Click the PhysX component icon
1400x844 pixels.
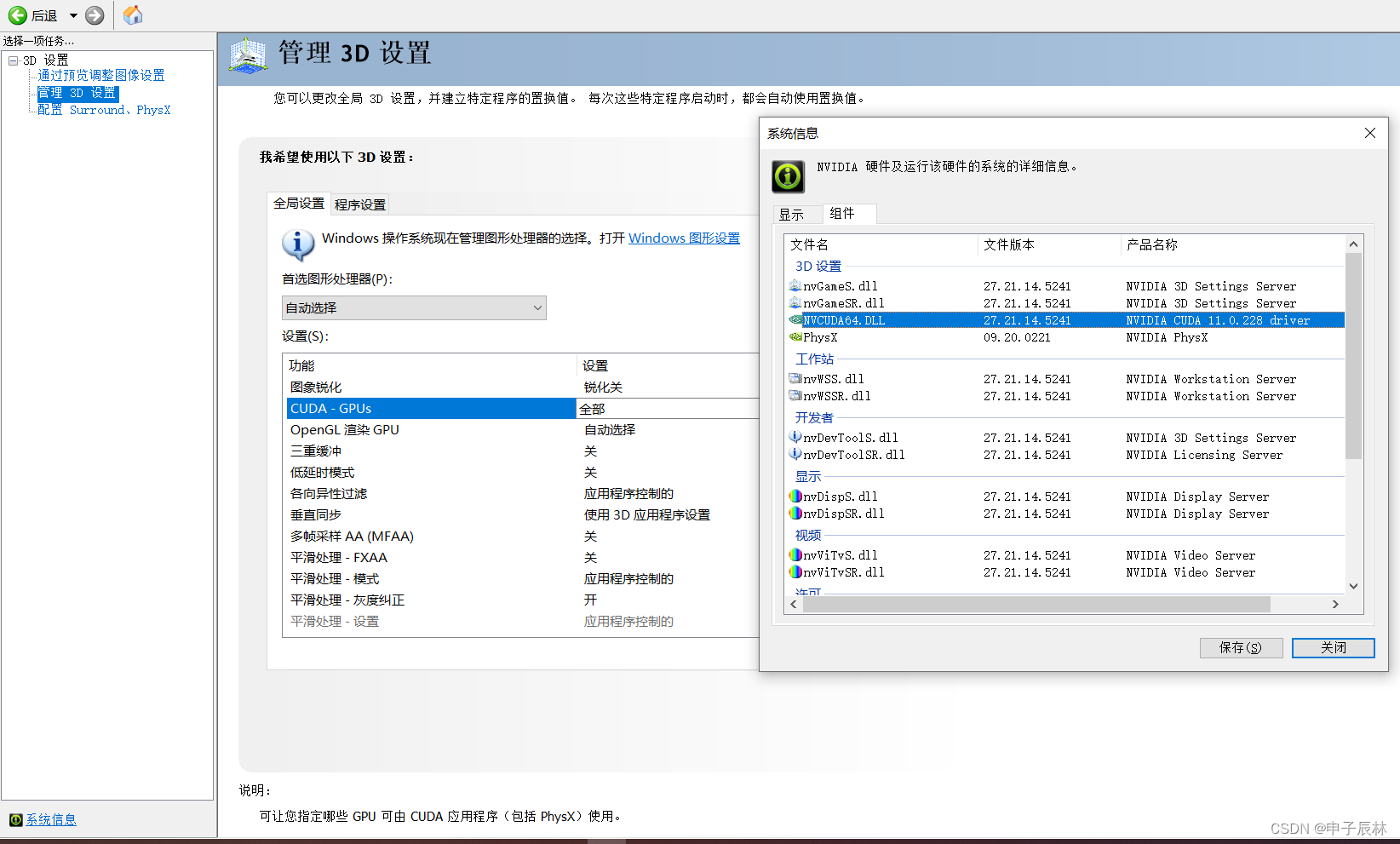795,337
